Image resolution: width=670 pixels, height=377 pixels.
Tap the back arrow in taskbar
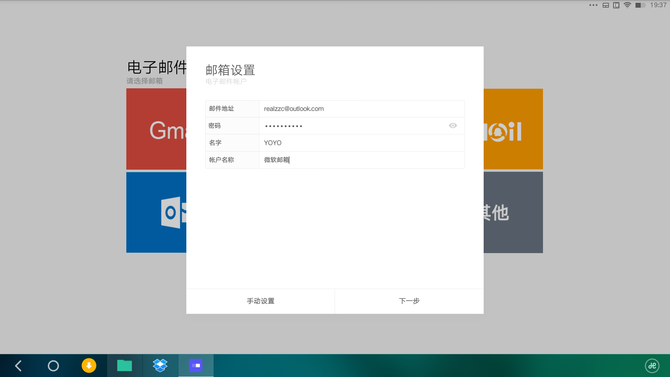tap(18, 366)
